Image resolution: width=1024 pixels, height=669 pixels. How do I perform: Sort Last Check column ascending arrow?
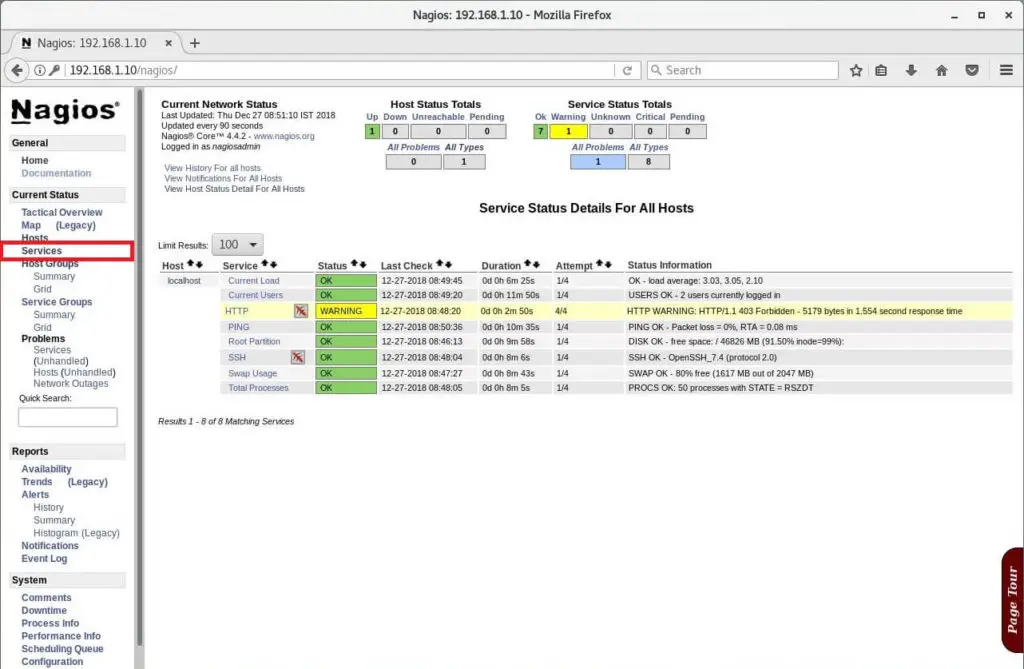pyautogui.click(x=440, y=263)
